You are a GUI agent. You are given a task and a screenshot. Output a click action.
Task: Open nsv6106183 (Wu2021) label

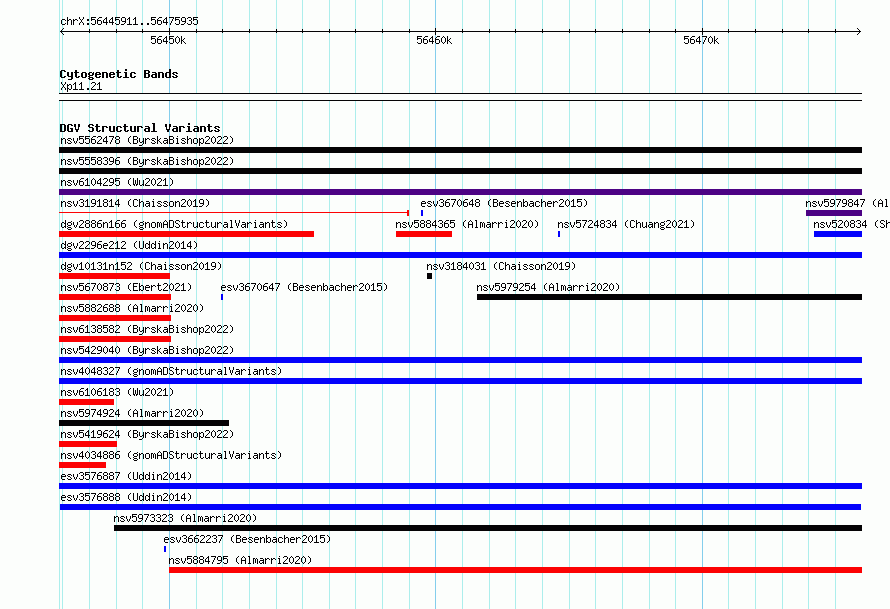coord(117,392)
